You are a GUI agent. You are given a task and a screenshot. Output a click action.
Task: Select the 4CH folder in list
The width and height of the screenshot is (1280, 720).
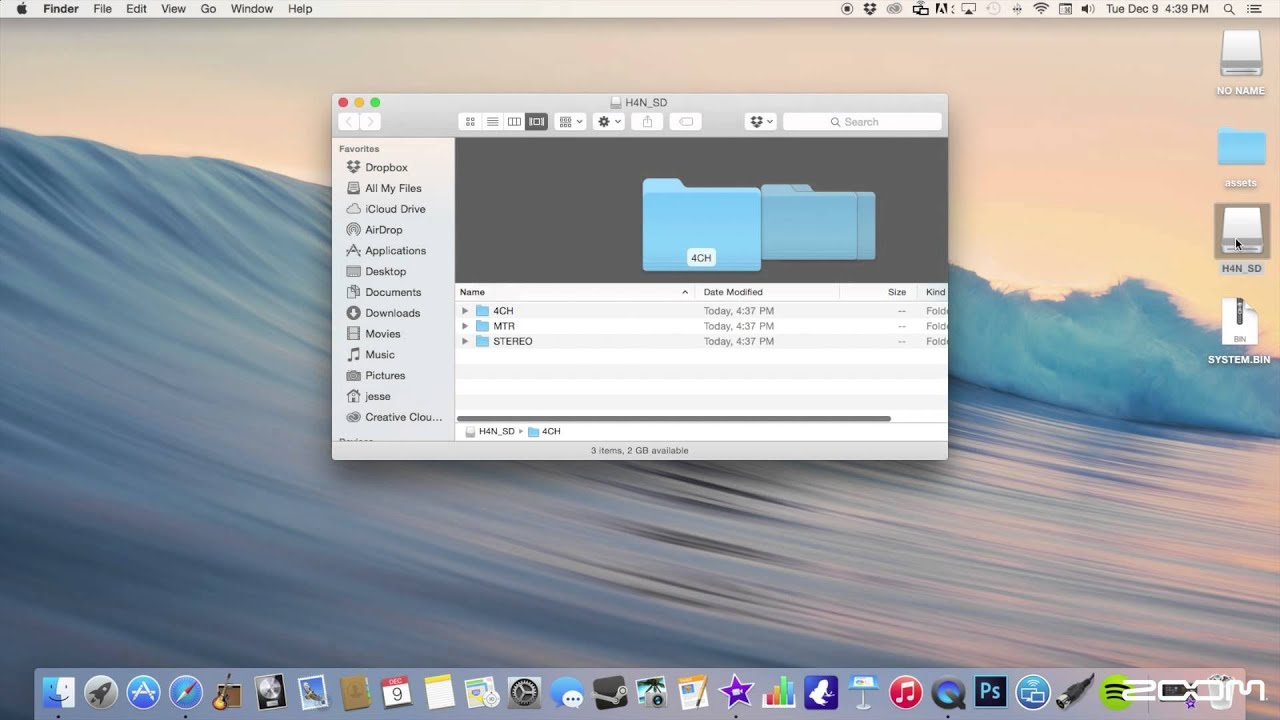(x=701, y=311)
